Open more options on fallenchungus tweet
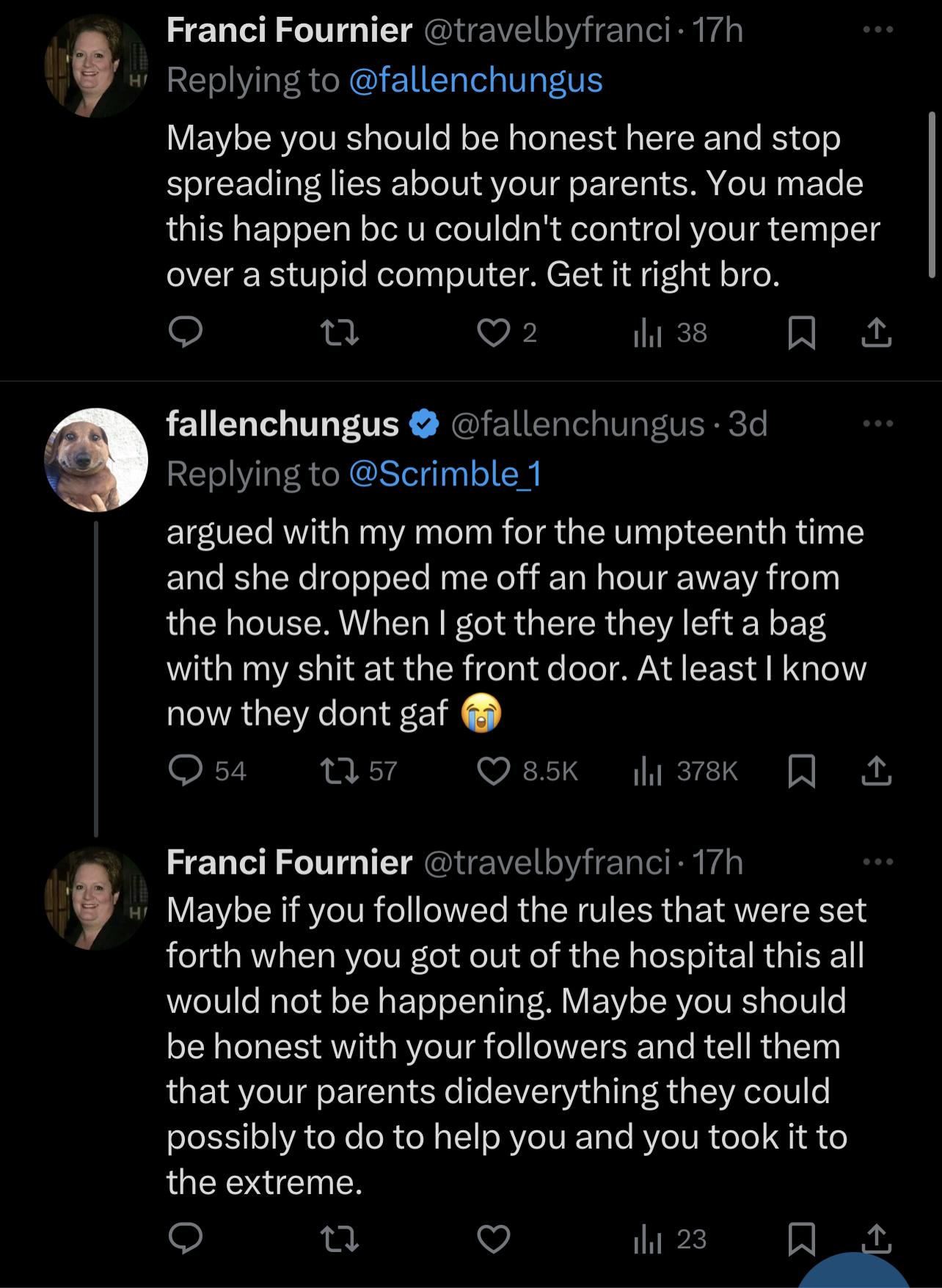Image resolution: width=942 pixels, height=1288 pixels. (878, 424)
